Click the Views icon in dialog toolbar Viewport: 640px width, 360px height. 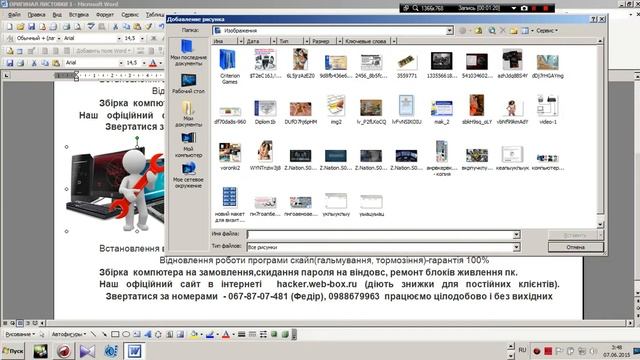click(525, 31)
